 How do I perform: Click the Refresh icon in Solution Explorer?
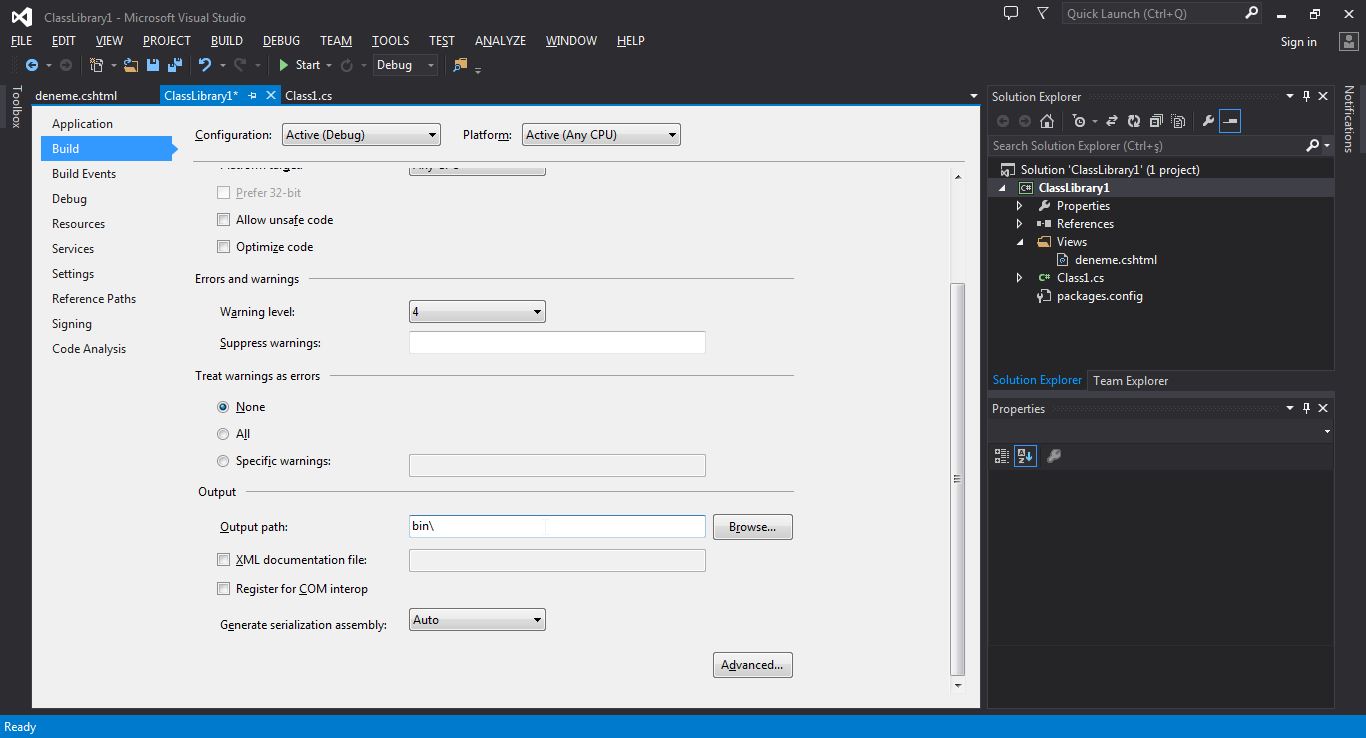1132,120
